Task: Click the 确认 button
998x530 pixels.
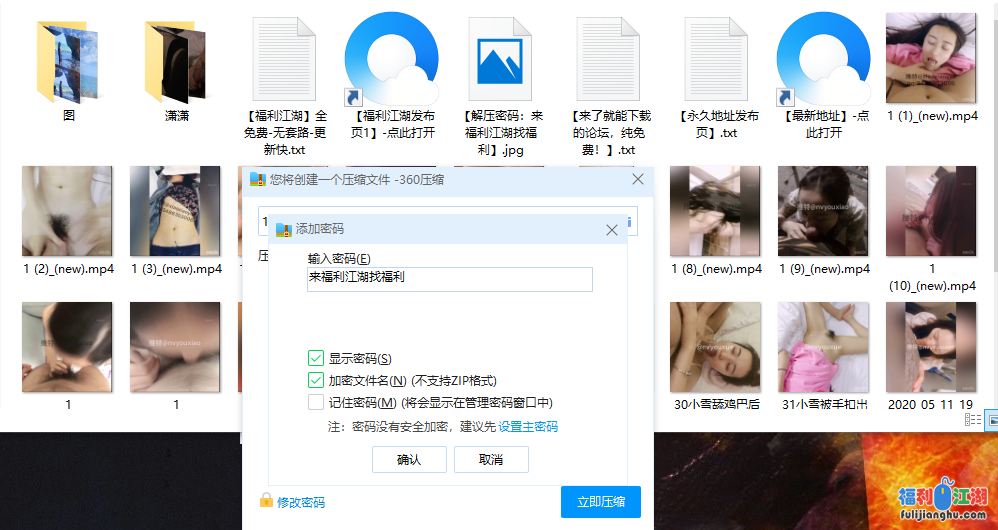Action: point(409,459)
